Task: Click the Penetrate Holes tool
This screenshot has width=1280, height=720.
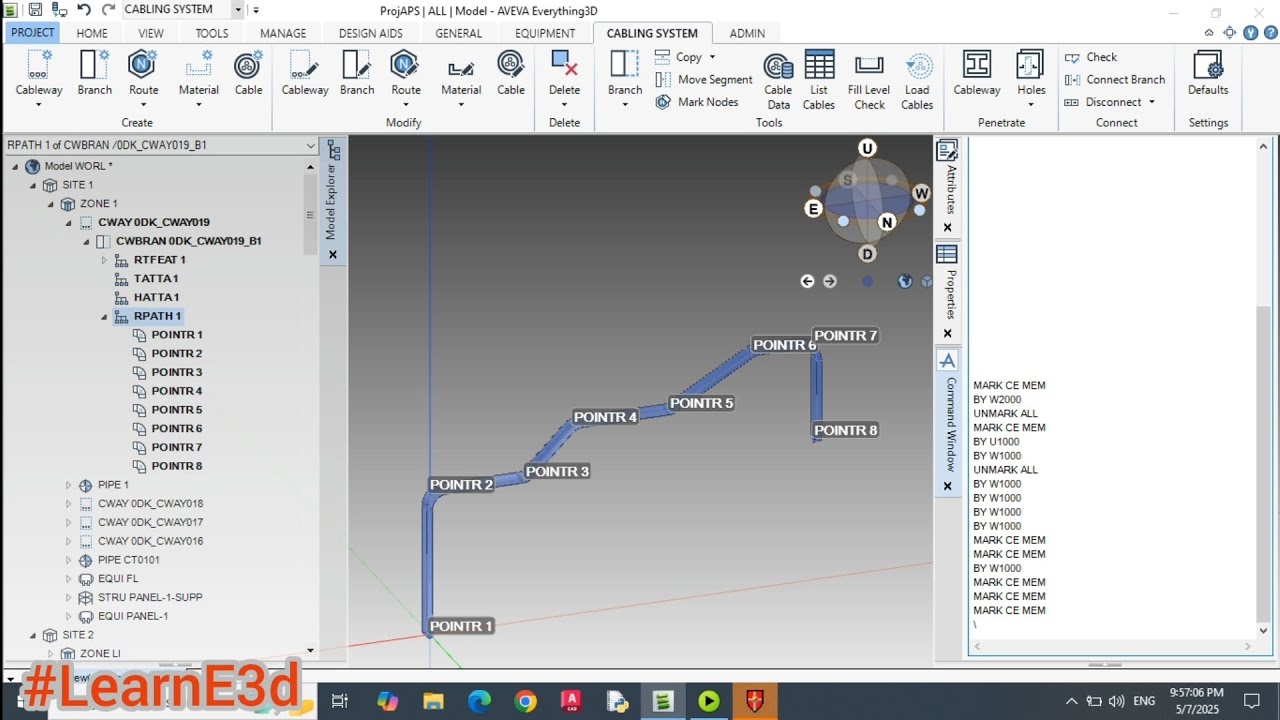Action: pos(1031,74)
